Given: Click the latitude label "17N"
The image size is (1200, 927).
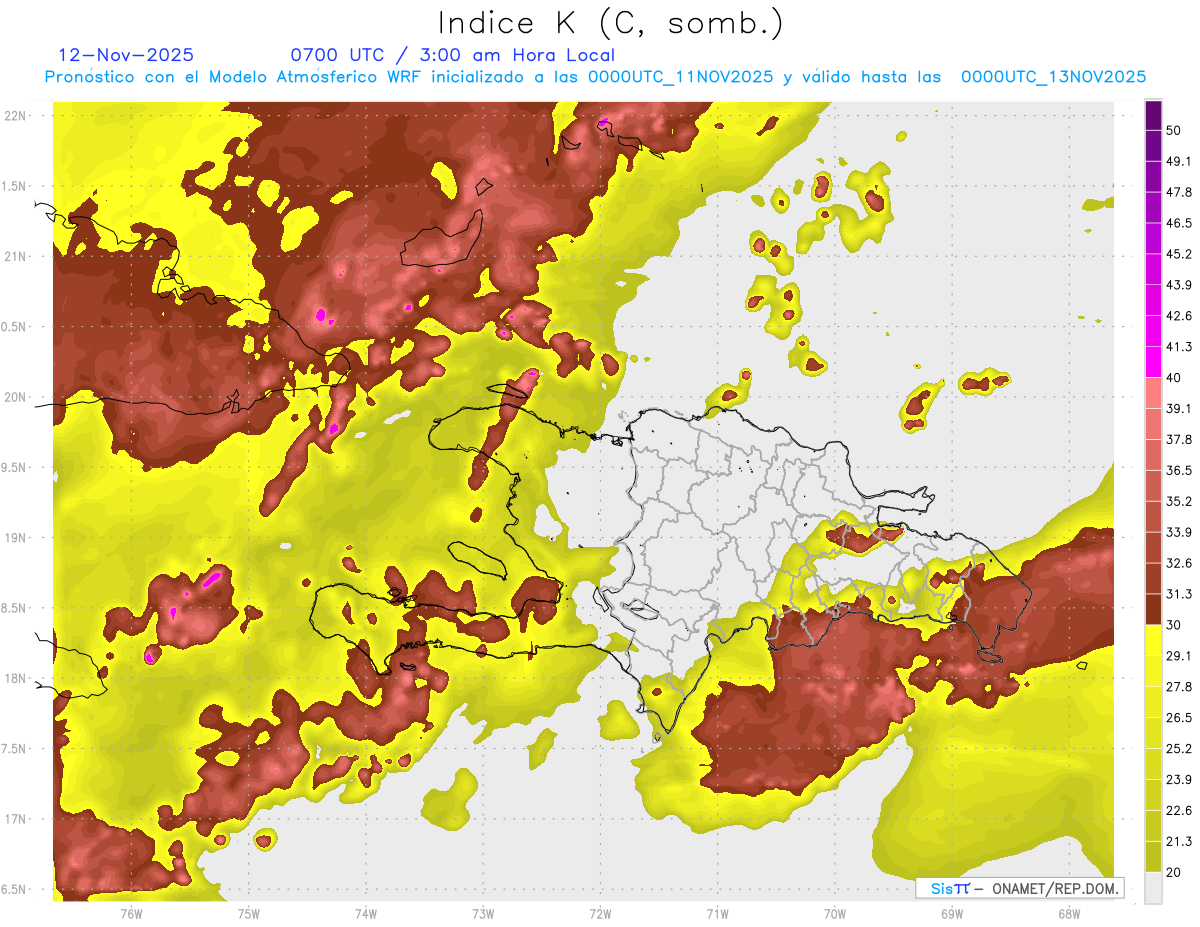Looking at the screenshot, I should pos(15,819).
